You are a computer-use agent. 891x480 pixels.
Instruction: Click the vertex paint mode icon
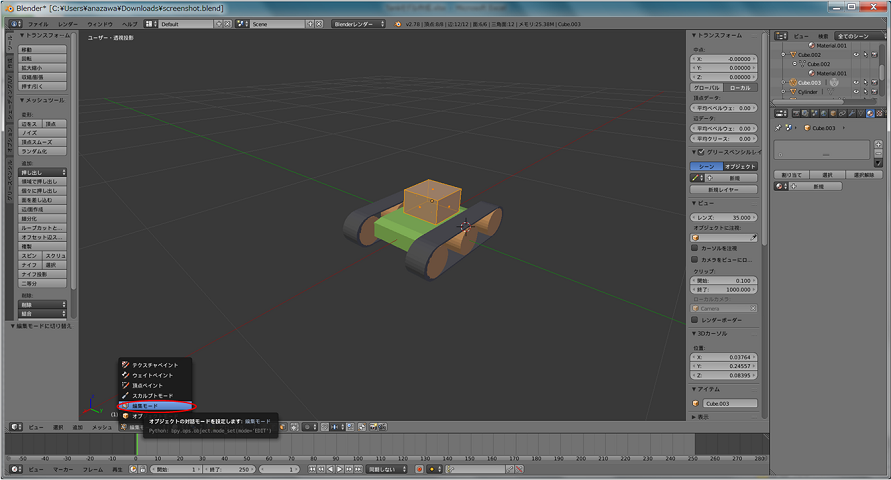(x=125, y=385)
